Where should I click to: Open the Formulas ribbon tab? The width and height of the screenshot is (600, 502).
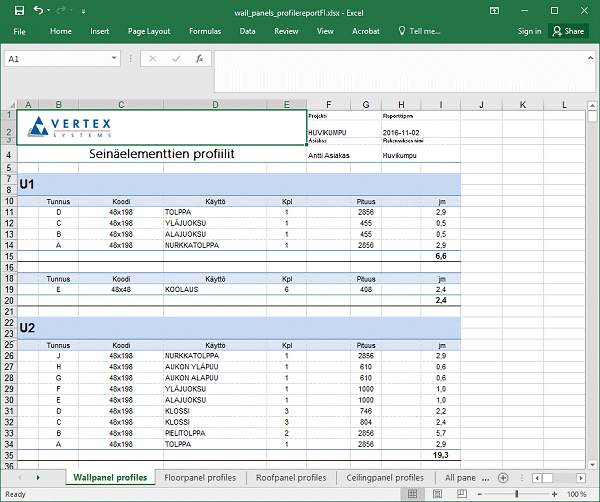(204, 31)
